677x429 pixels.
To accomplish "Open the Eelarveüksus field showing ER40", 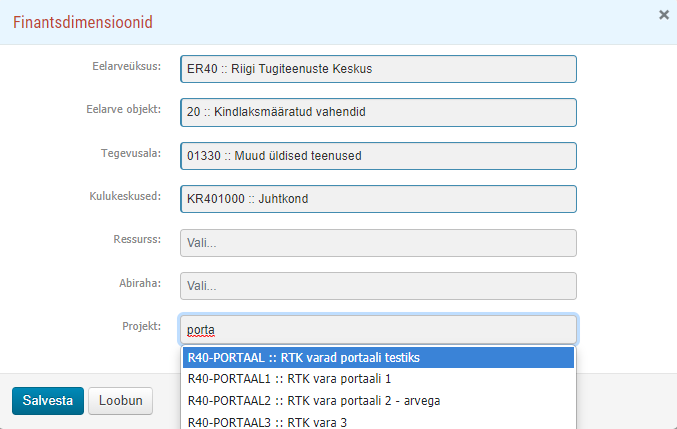I will [378, 69].
